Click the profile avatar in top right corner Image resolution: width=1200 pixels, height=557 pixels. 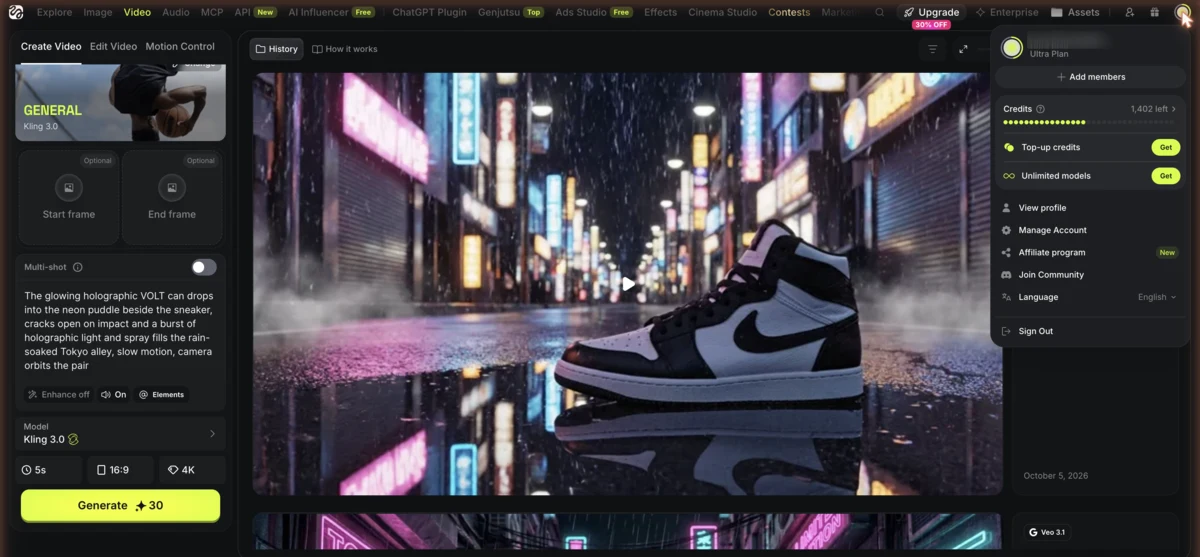tap(1182, 12)
